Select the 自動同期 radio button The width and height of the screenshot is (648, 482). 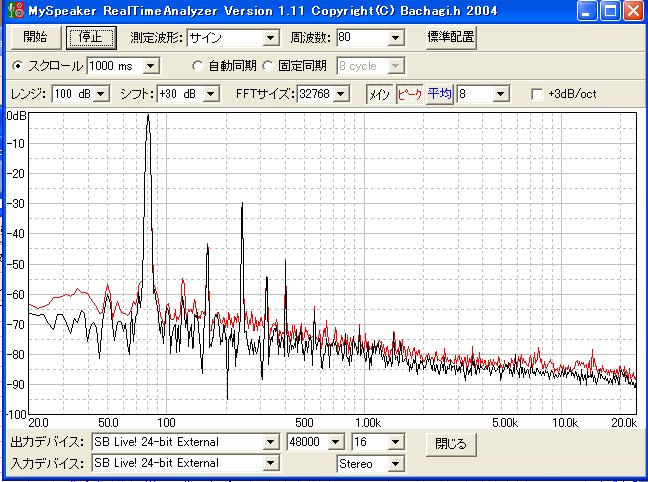[x=198, y=66]
